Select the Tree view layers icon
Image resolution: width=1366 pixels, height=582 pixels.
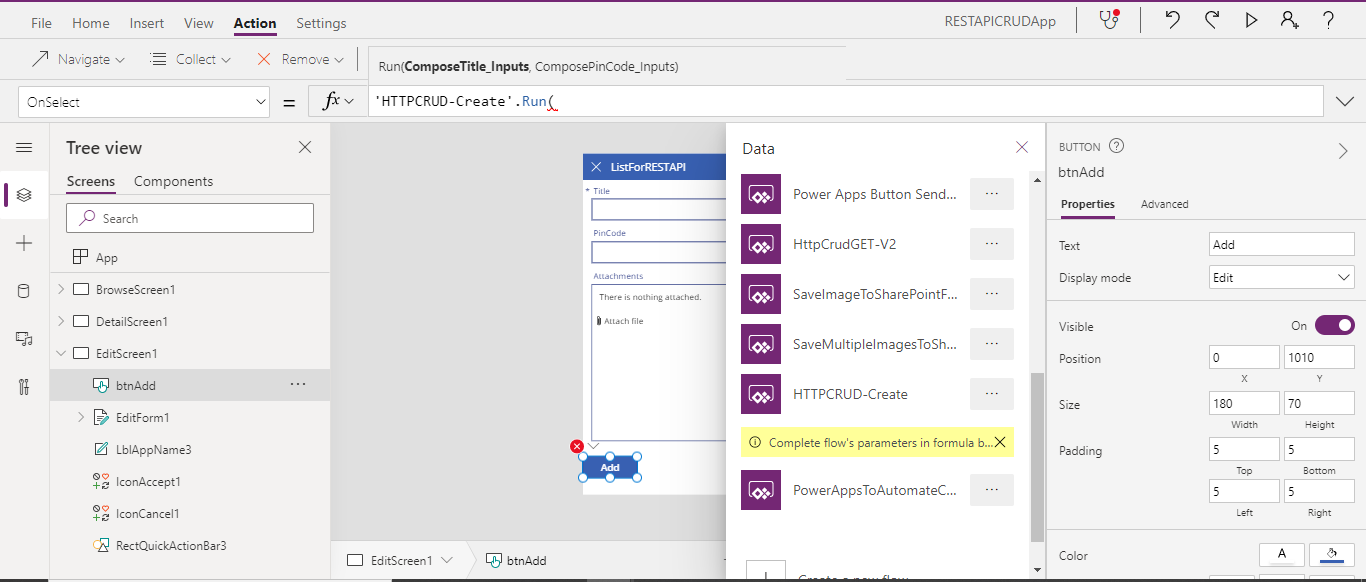[x=24, y=195]
